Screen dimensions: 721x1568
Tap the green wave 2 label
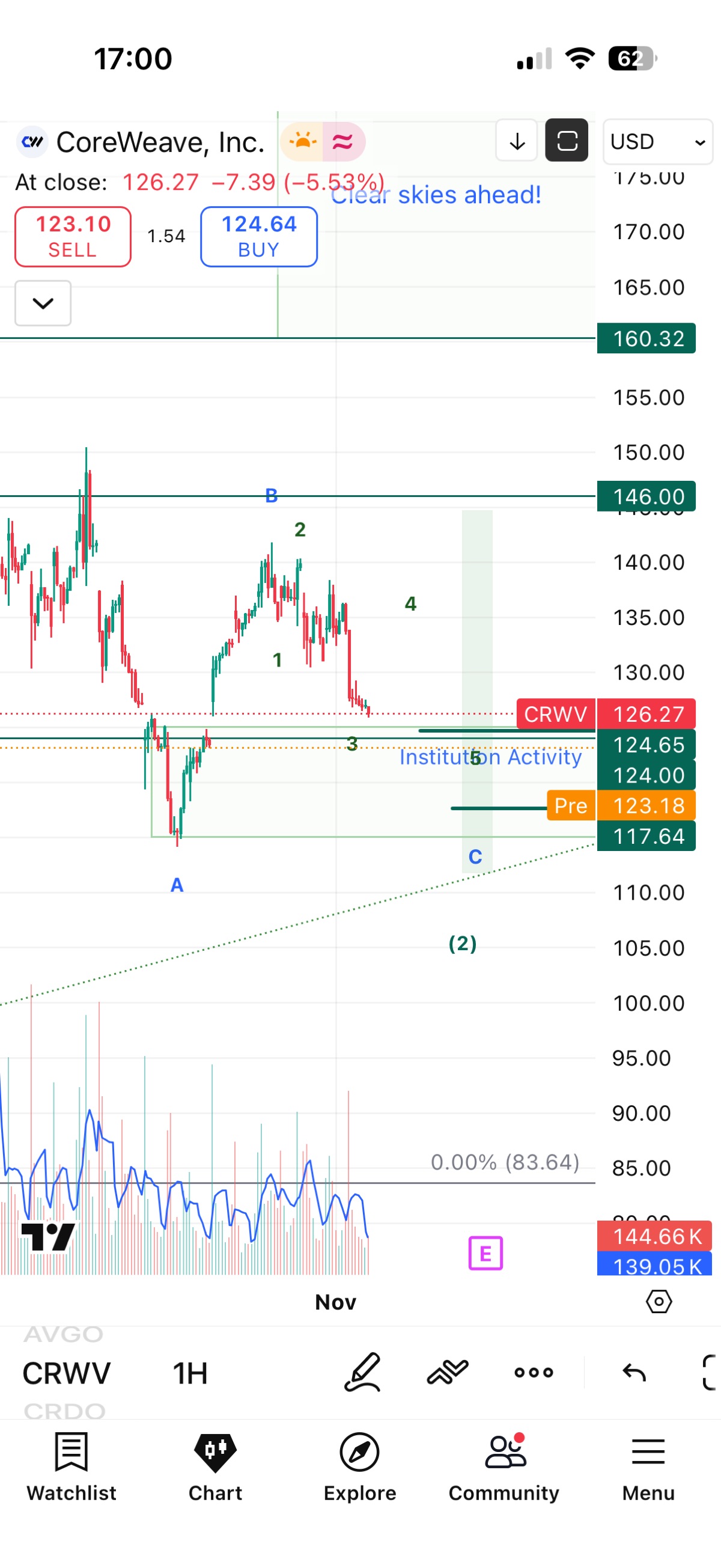pyautogui.click(x=300, y=529)
